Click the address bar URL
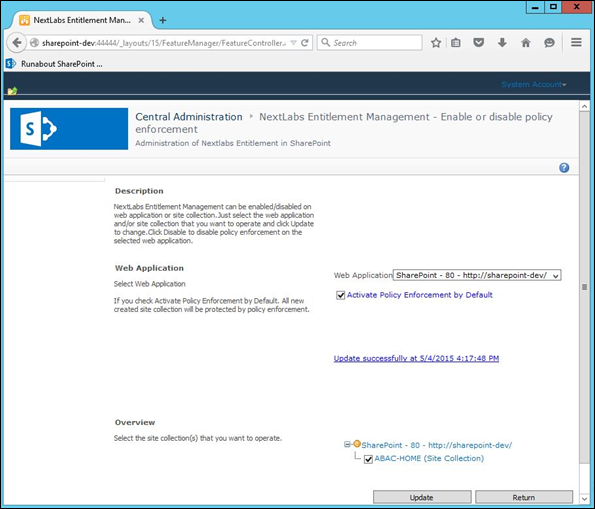 click(x=164, y=43)
